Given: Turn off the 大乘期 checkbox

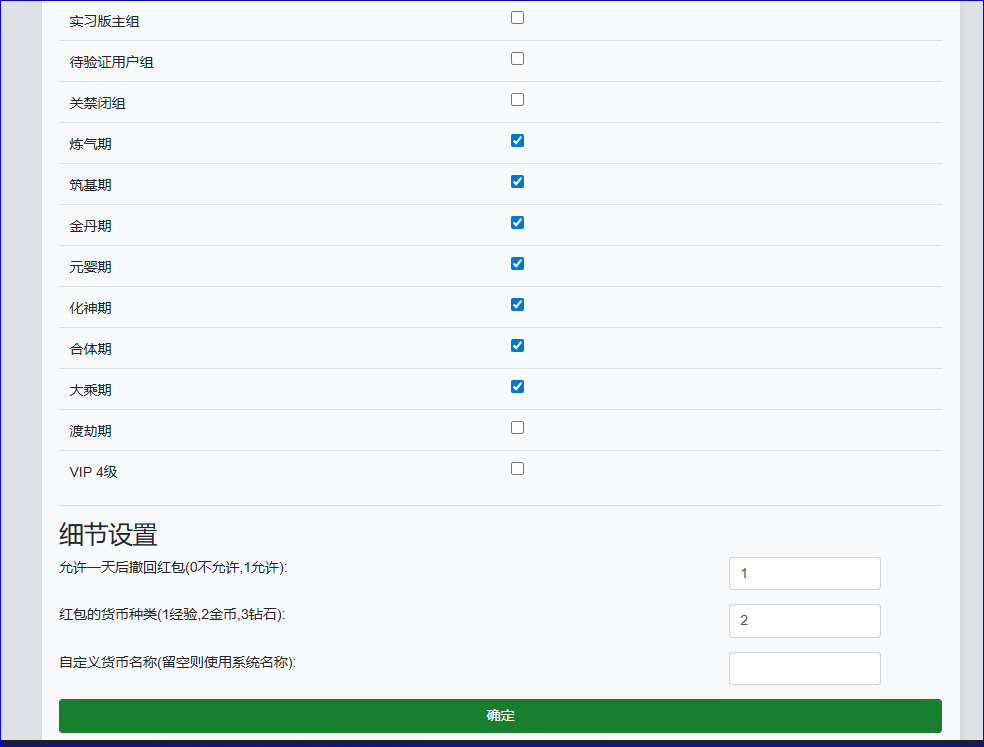Looking at the screenshot, I should (x=517, y=387).
